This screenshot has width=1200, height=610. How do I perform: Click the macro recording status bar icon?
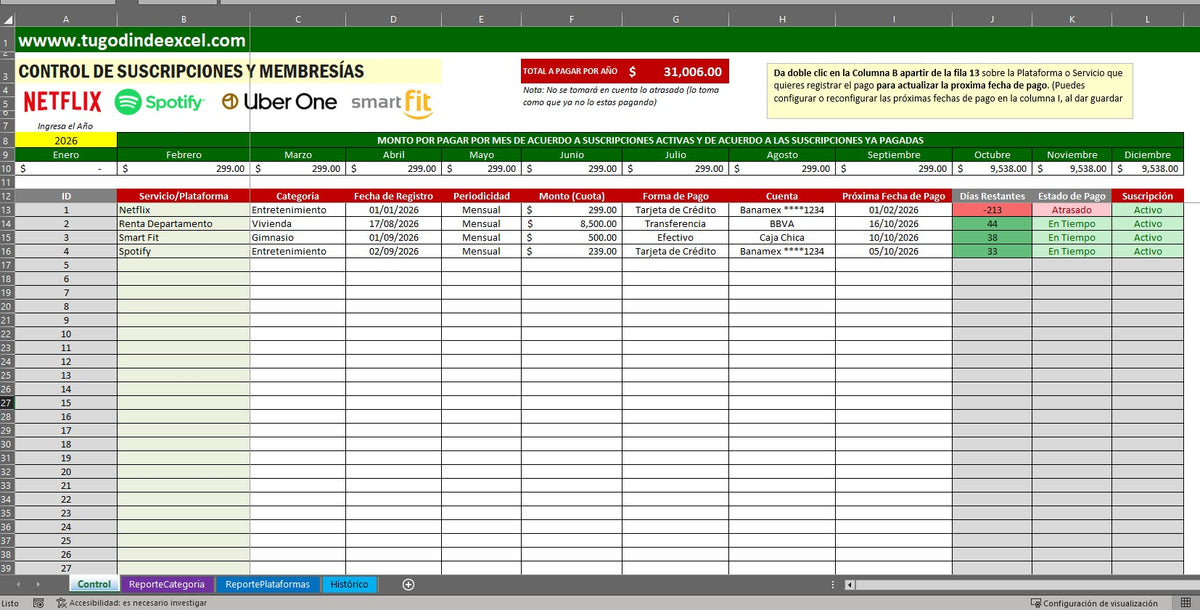pos(38,603)
